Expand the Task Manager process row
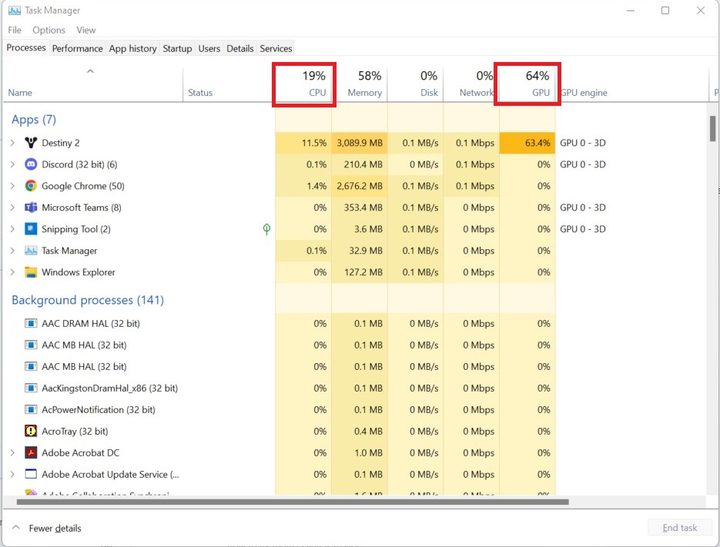The height and width of the screenshot is (547, 720). (12, 251)
